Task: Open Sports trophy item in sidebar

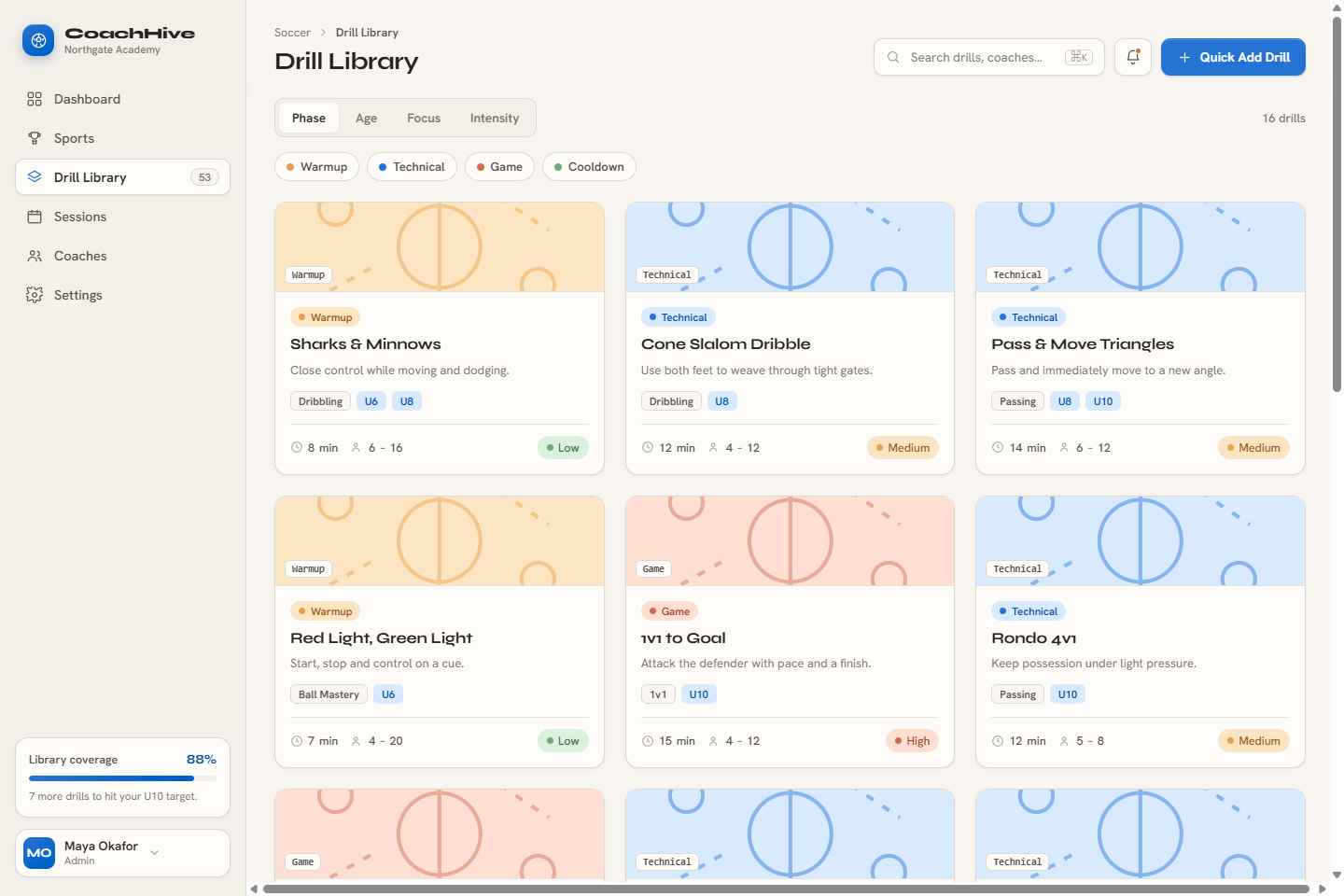Action: (122, 138)
